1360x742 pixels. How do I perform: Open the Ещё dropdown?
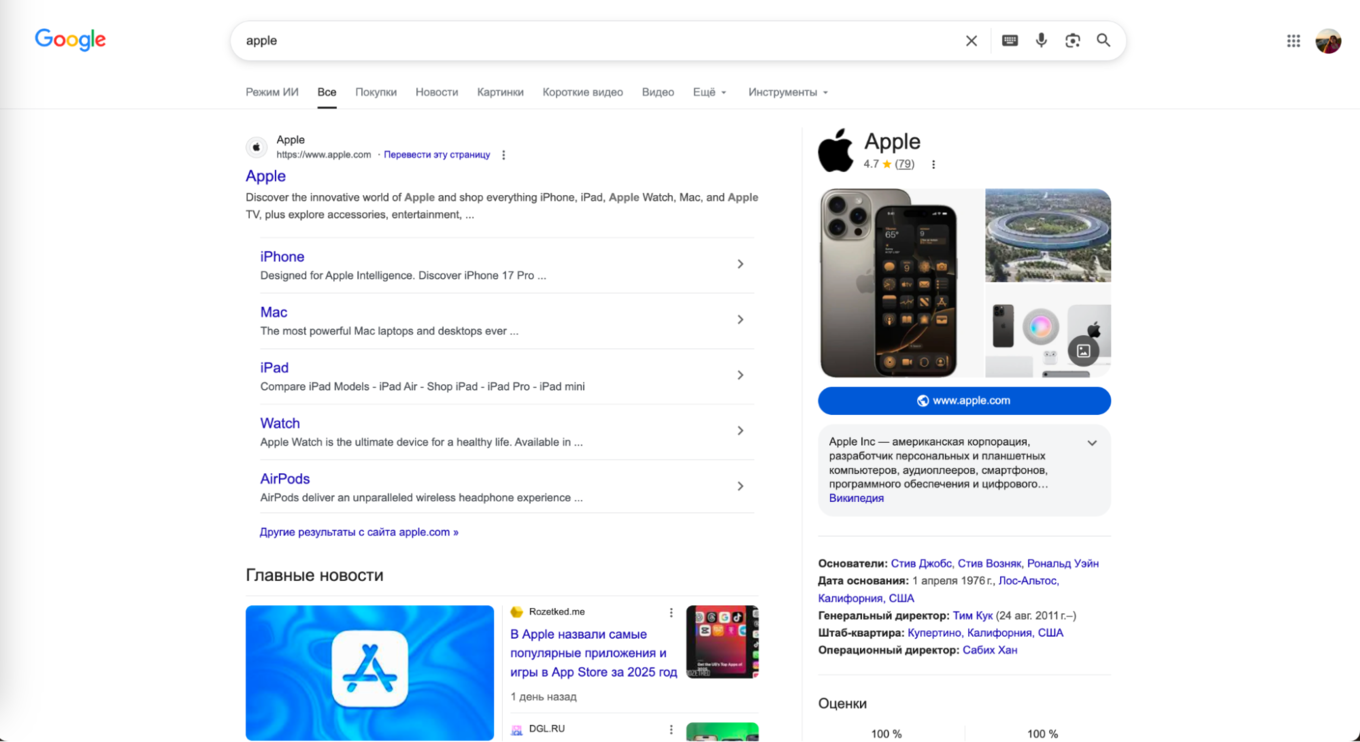click(708, 91)
